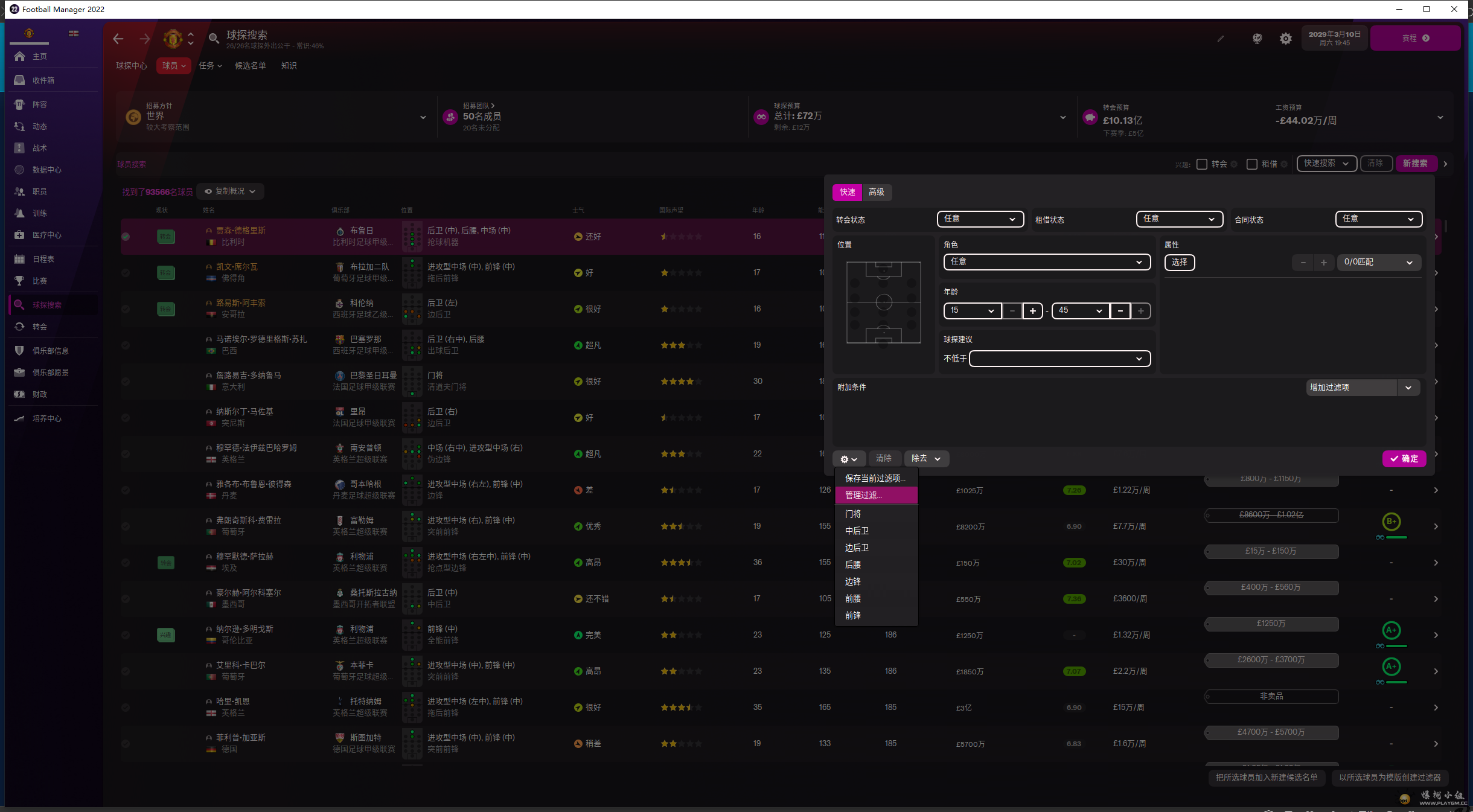Screen dimensions: 1473x812
Task: Tick the 转会 interest checkbox
Action: [1202, 164]
